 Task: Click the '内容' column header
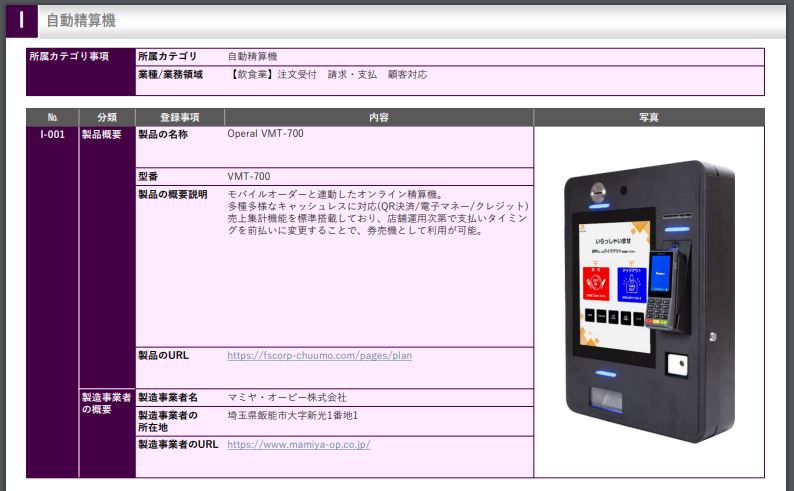[x=379, y=117]
